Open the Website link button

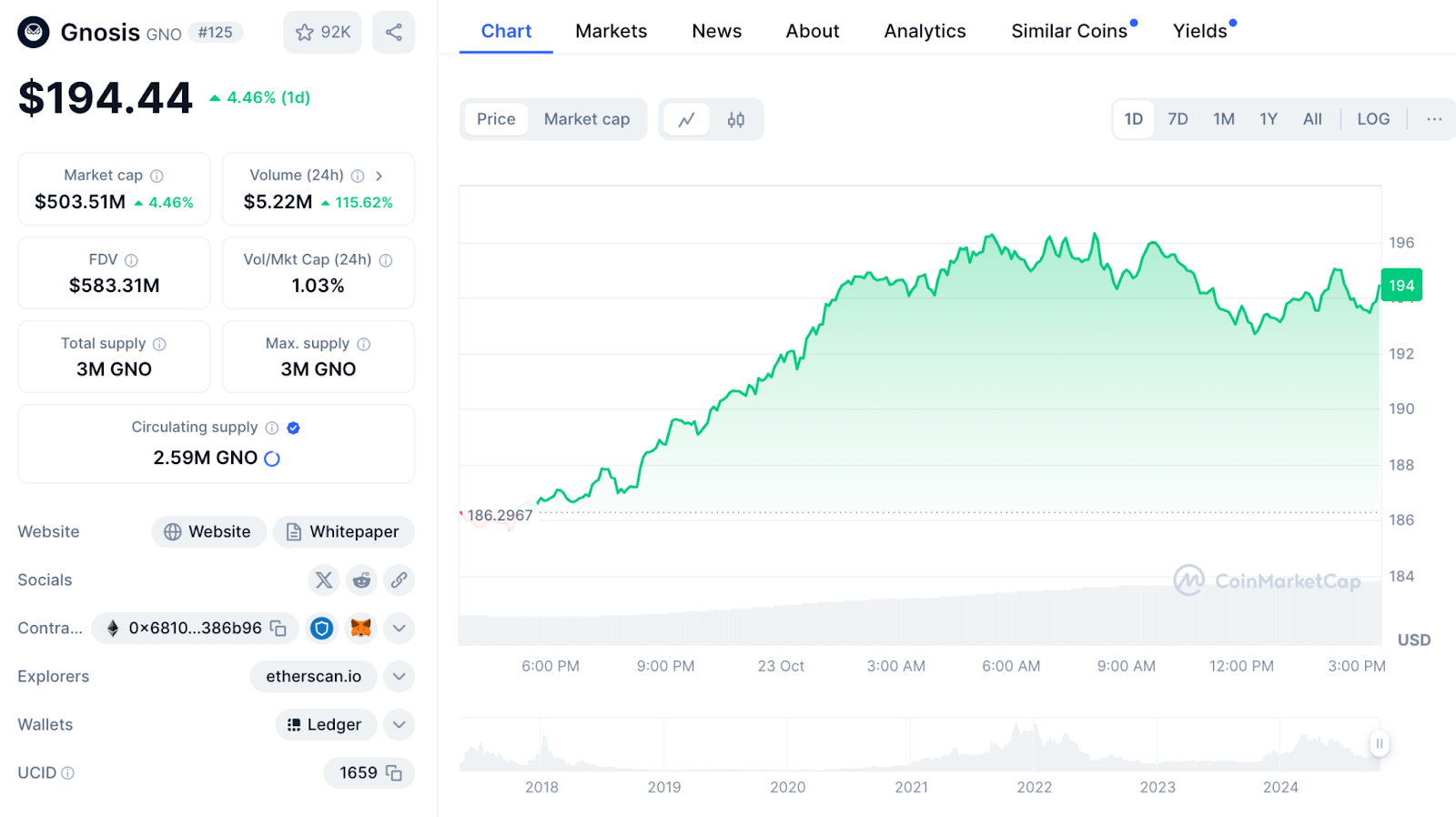(208, 531)
